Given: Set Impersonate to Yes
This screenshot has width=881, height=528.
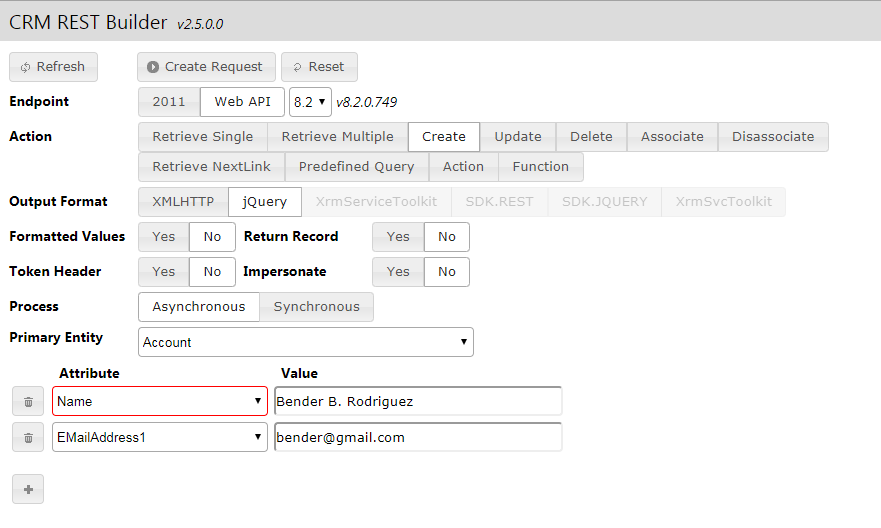Looking at the screenshot, I should coord(398,271).
